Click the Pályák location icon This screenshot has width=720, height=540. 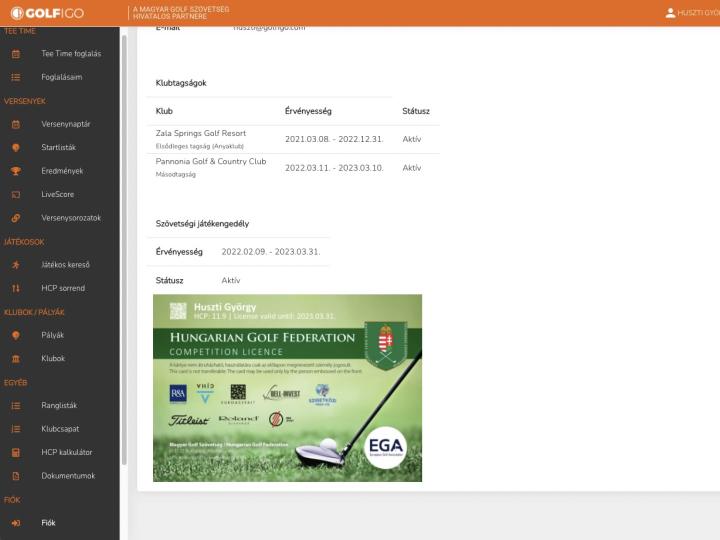16,335
